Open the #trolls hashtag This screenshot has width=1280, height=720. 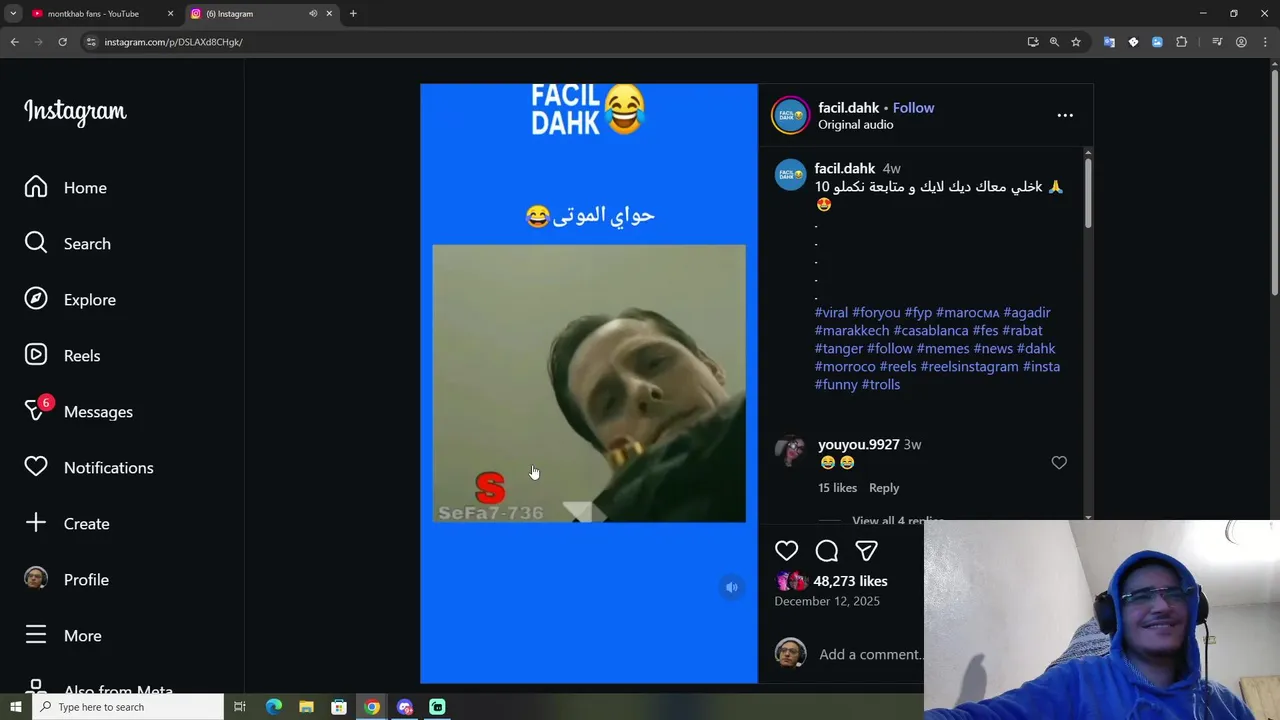[880, 385]
